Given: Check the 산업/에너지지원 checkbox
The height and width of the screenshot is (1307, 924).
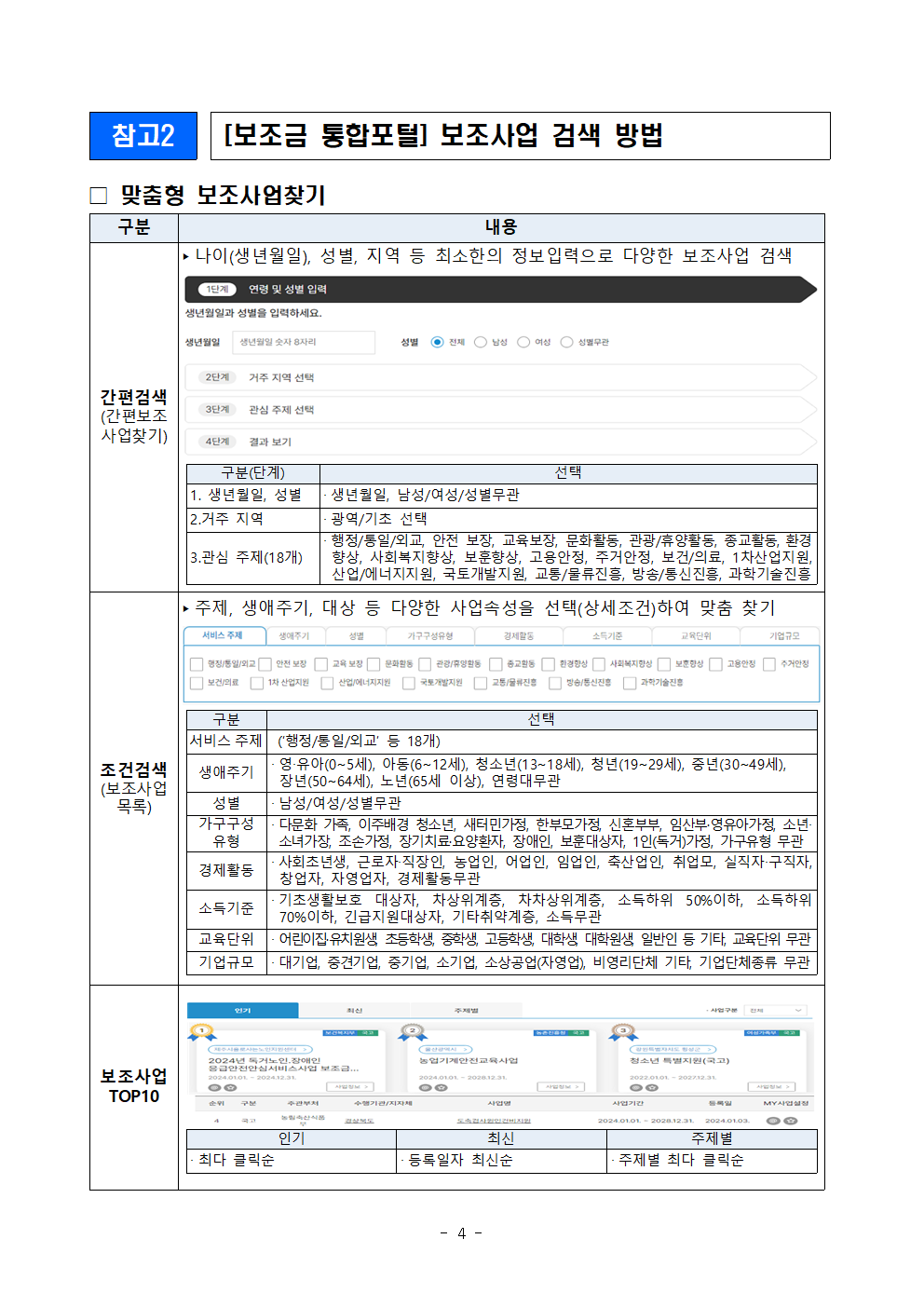Looking at the screenshot, I should [x=327, y=683].
